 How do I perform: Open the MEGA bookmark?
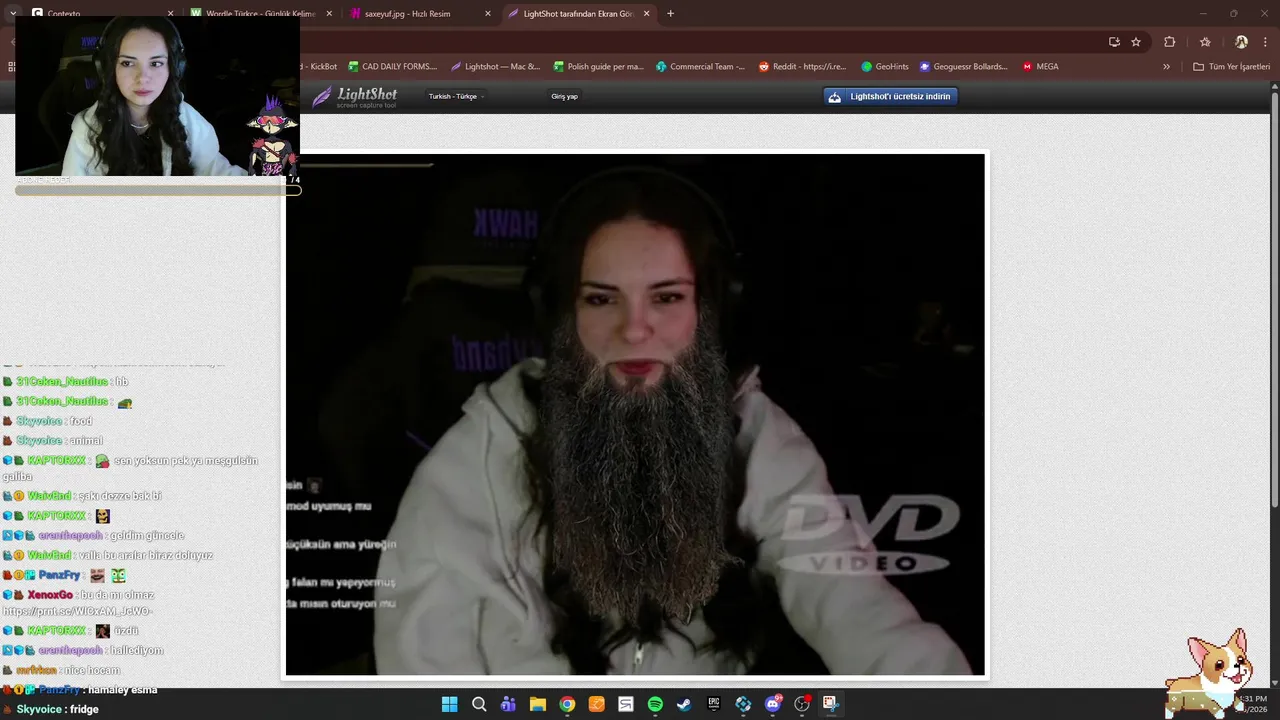[1040, 67]
